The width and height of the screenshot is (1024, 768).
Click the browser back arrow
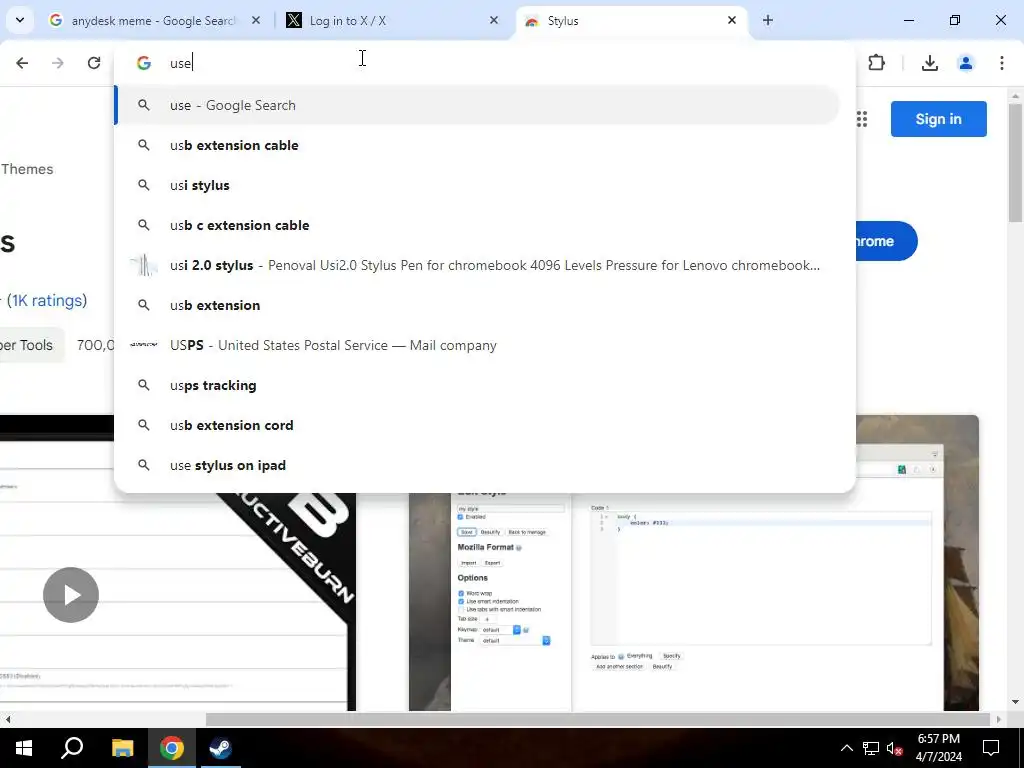coord(22,63)
